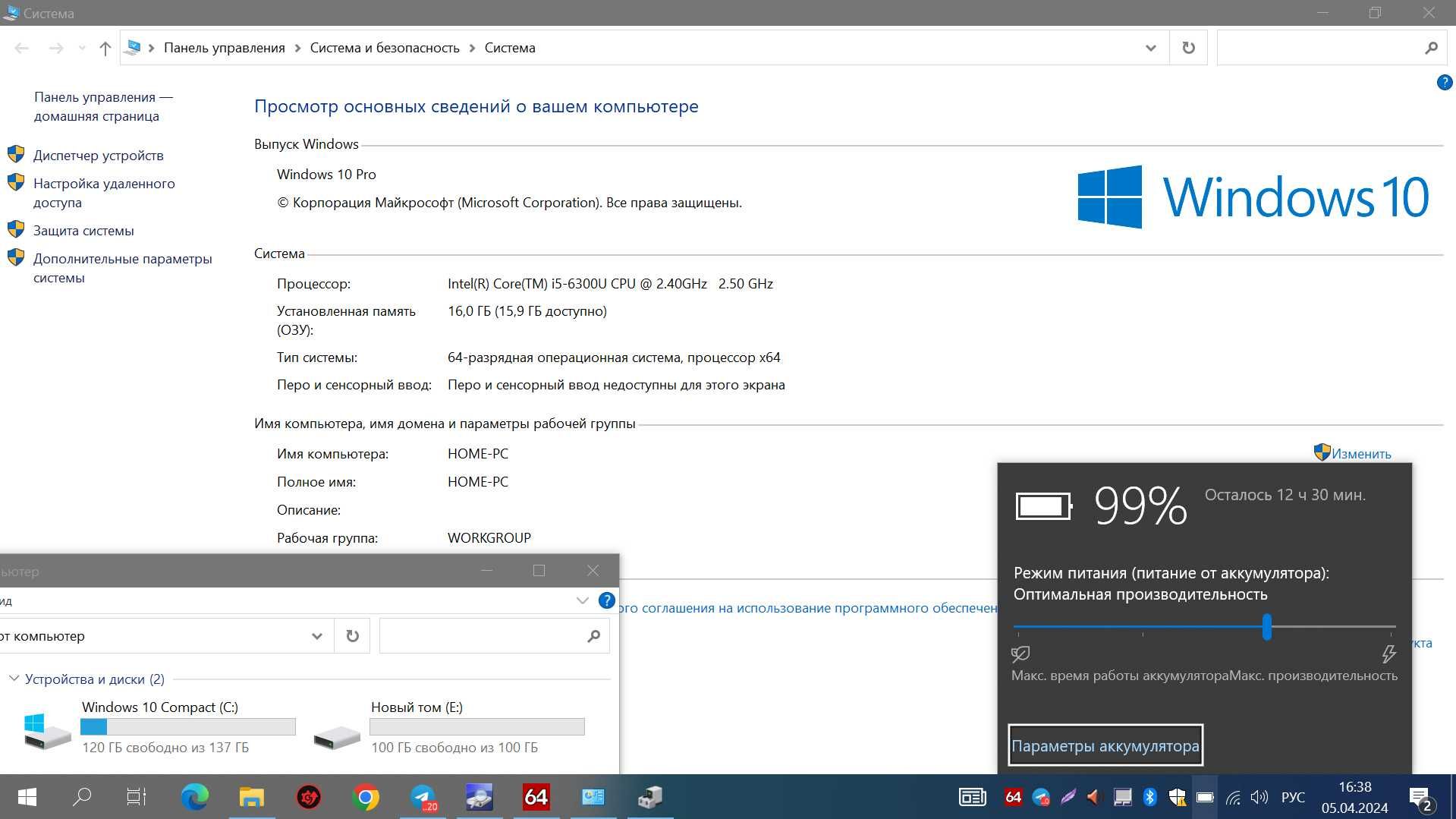Open the Windows Start menu
This screenshot has width=1456, height=819.
(x=27, y=797)
